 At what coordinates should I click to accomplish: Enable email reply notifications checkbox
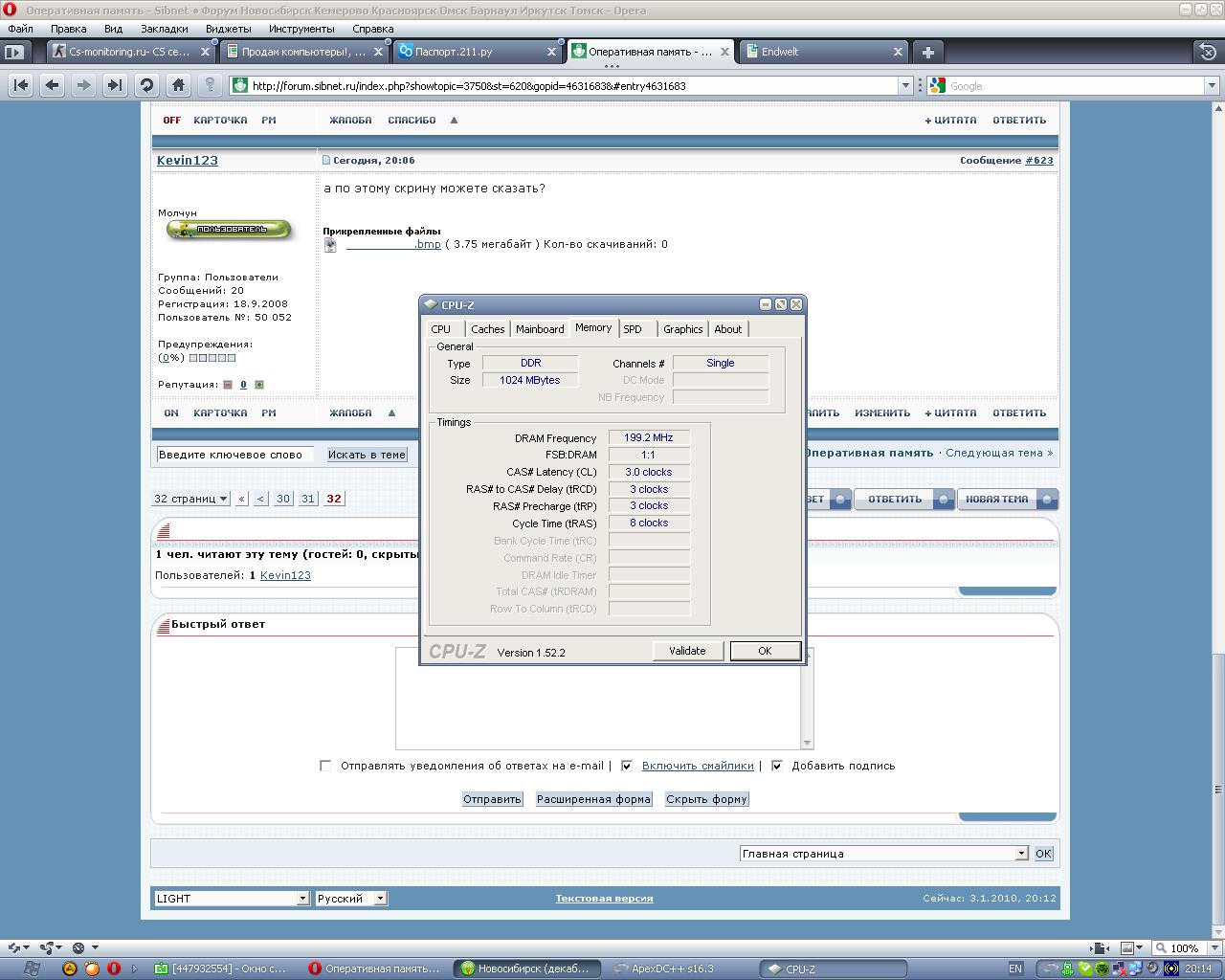click(x=325, y=766)
